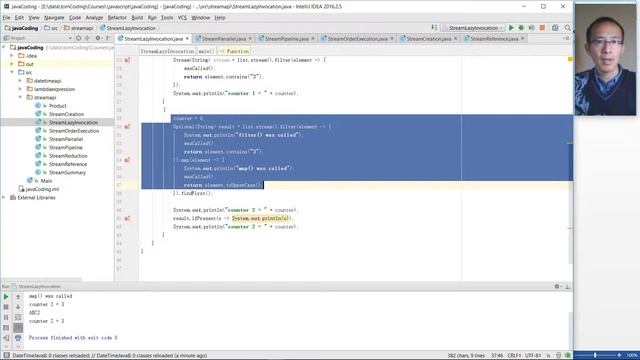This screenshot has width=640, height=360.
Task: Open StreamReduction in the project tree
Action: 68,156
